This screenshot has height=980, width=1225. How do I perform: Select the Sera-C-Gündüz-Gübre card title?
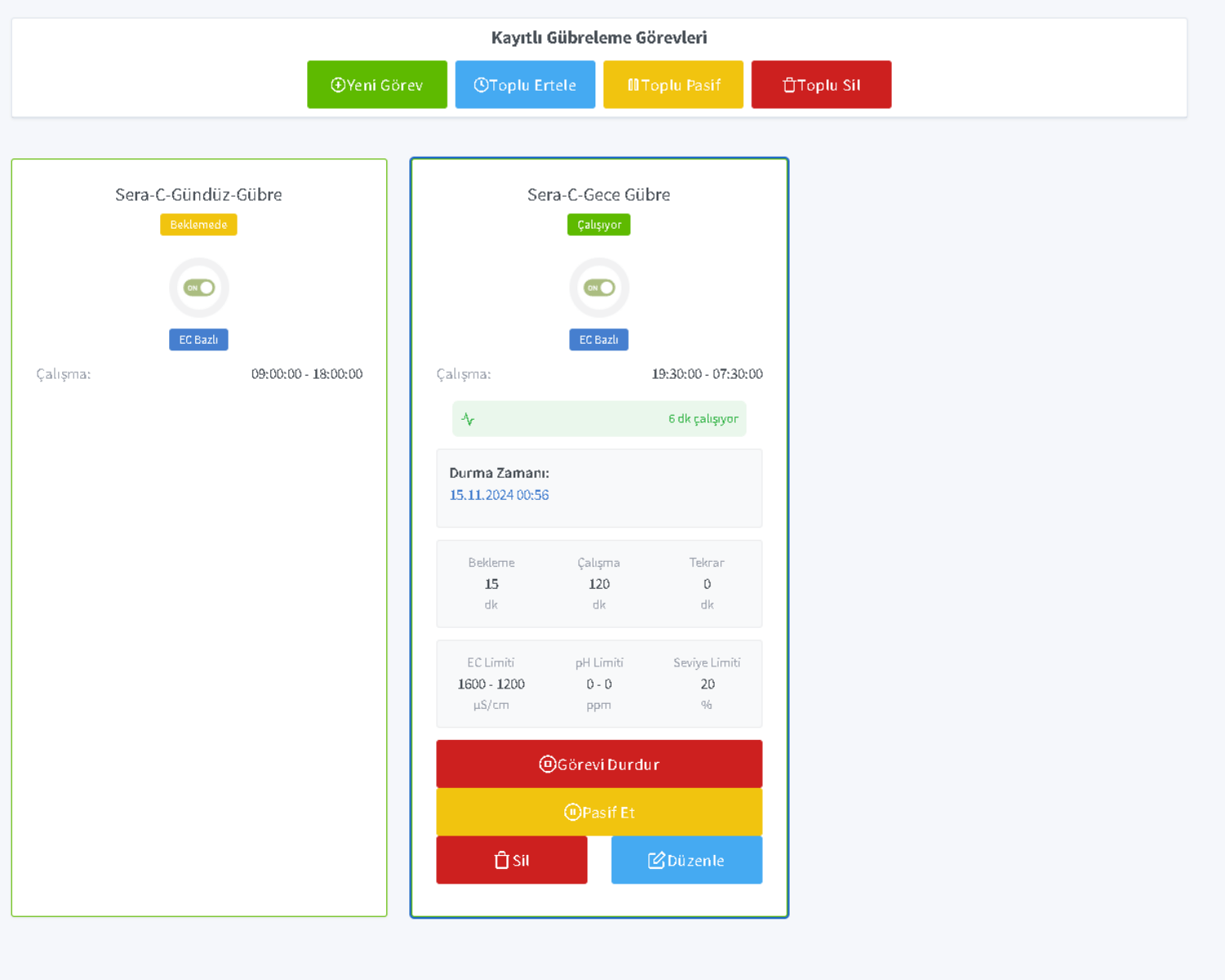pyautogui.click(x=198, y=194)
